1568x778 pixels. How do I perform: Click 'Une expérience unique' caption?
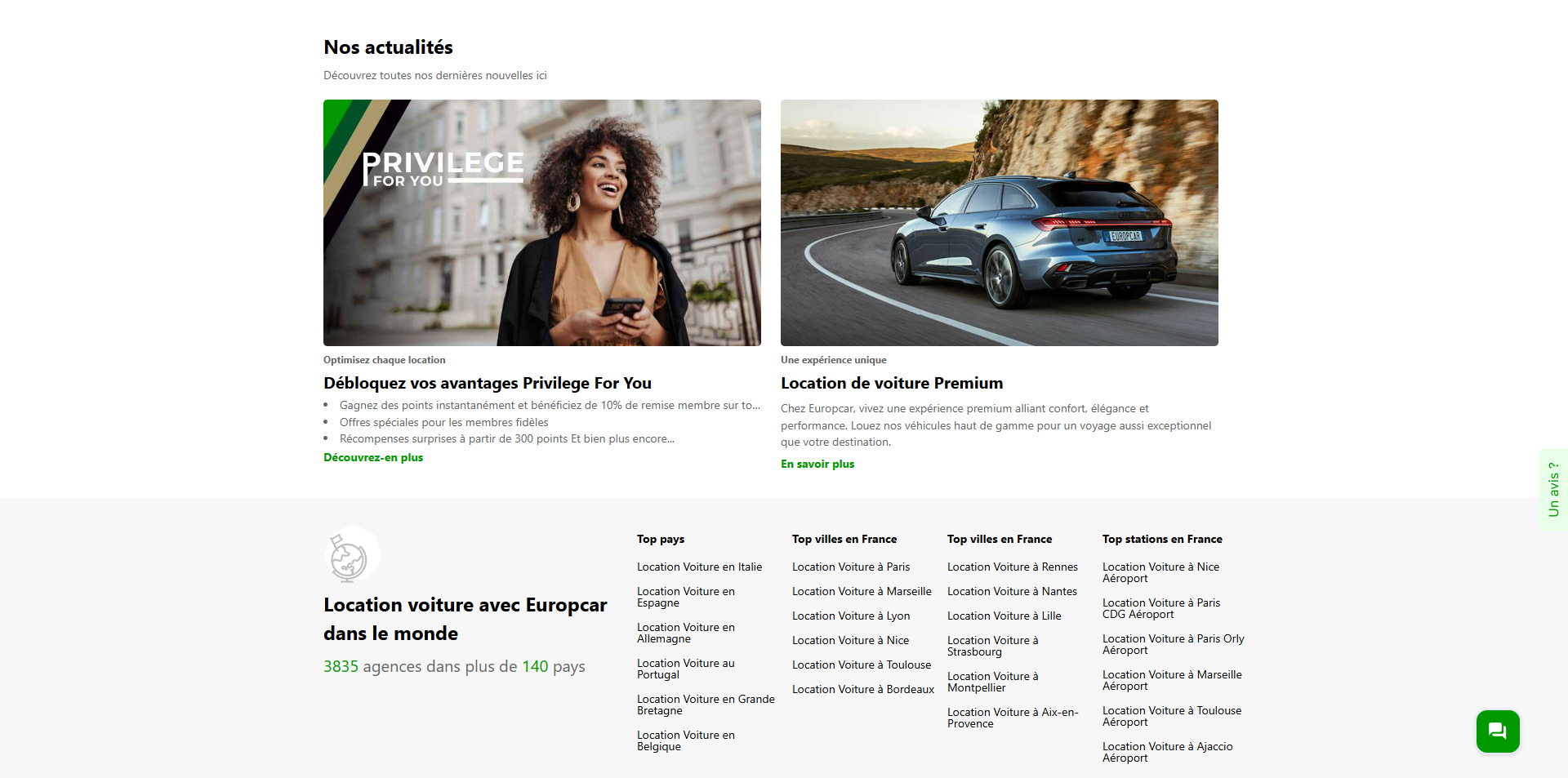click(x=833, y=360)
